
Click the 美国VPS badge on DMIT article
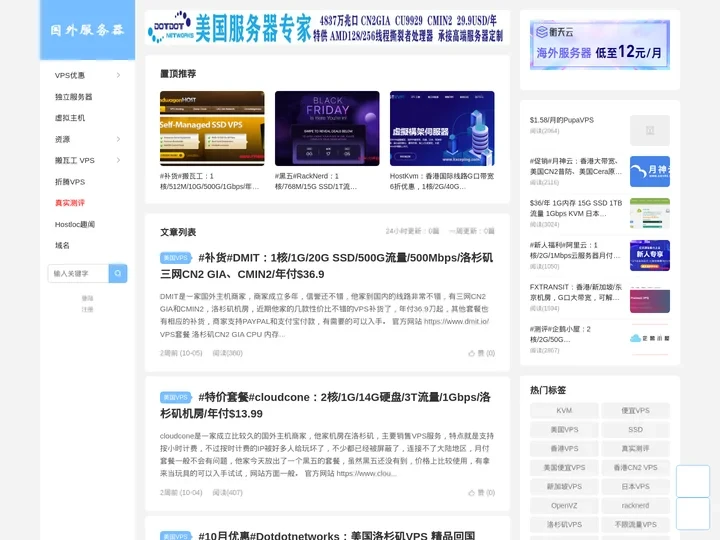click(x=175, y=258)
